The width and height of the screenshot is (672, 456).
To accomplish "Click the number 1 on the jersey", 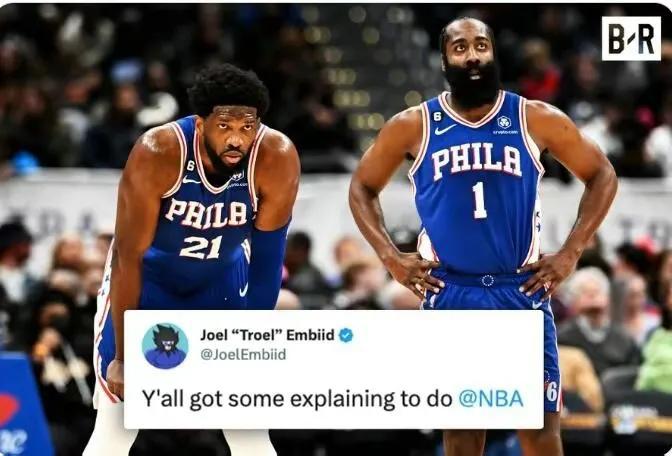I will coord(479,200).
